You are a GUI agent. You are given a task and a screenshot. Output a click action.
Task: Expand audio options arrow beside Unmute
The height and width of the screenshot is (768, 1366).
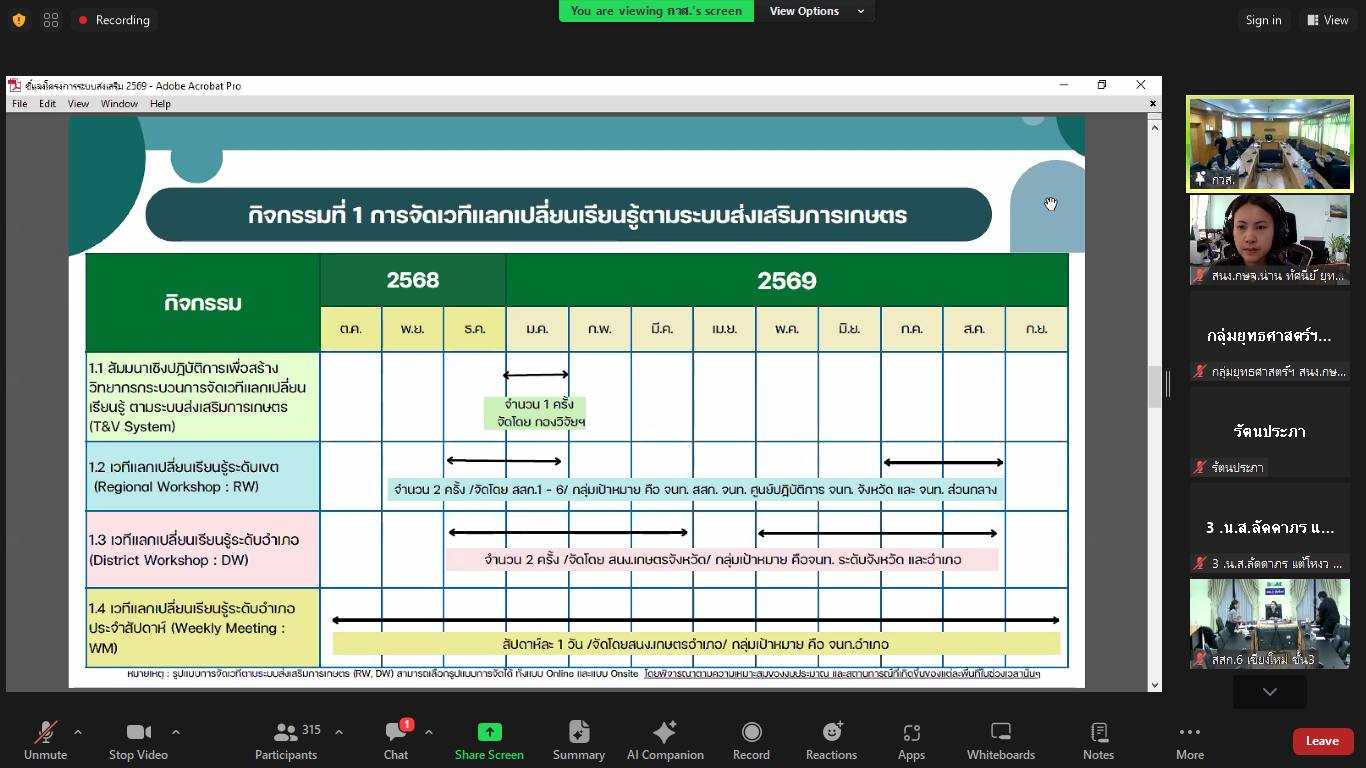click(78, 732)
